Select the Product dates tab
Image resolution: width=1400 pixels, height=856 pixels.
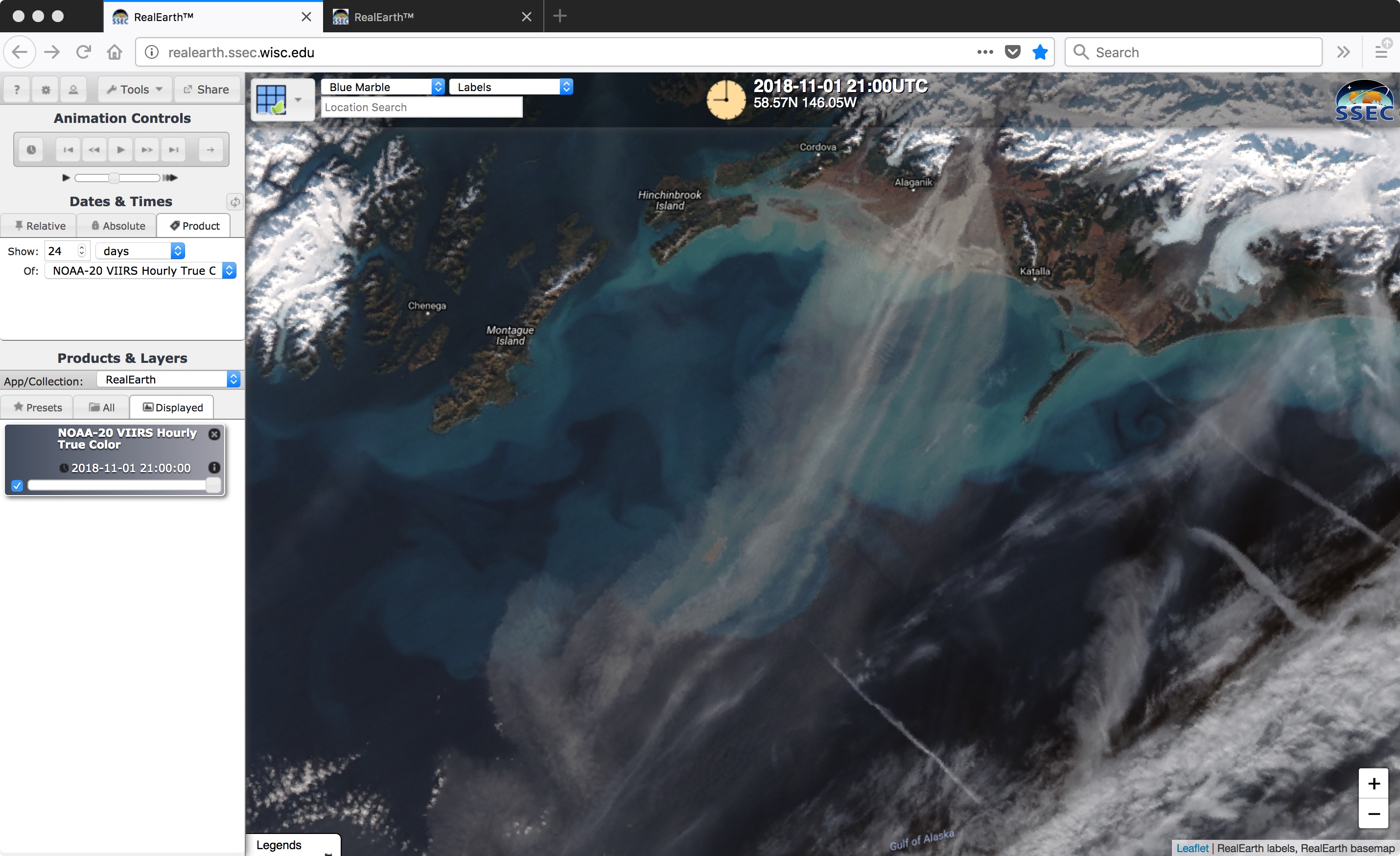click(x=194, y=226)
